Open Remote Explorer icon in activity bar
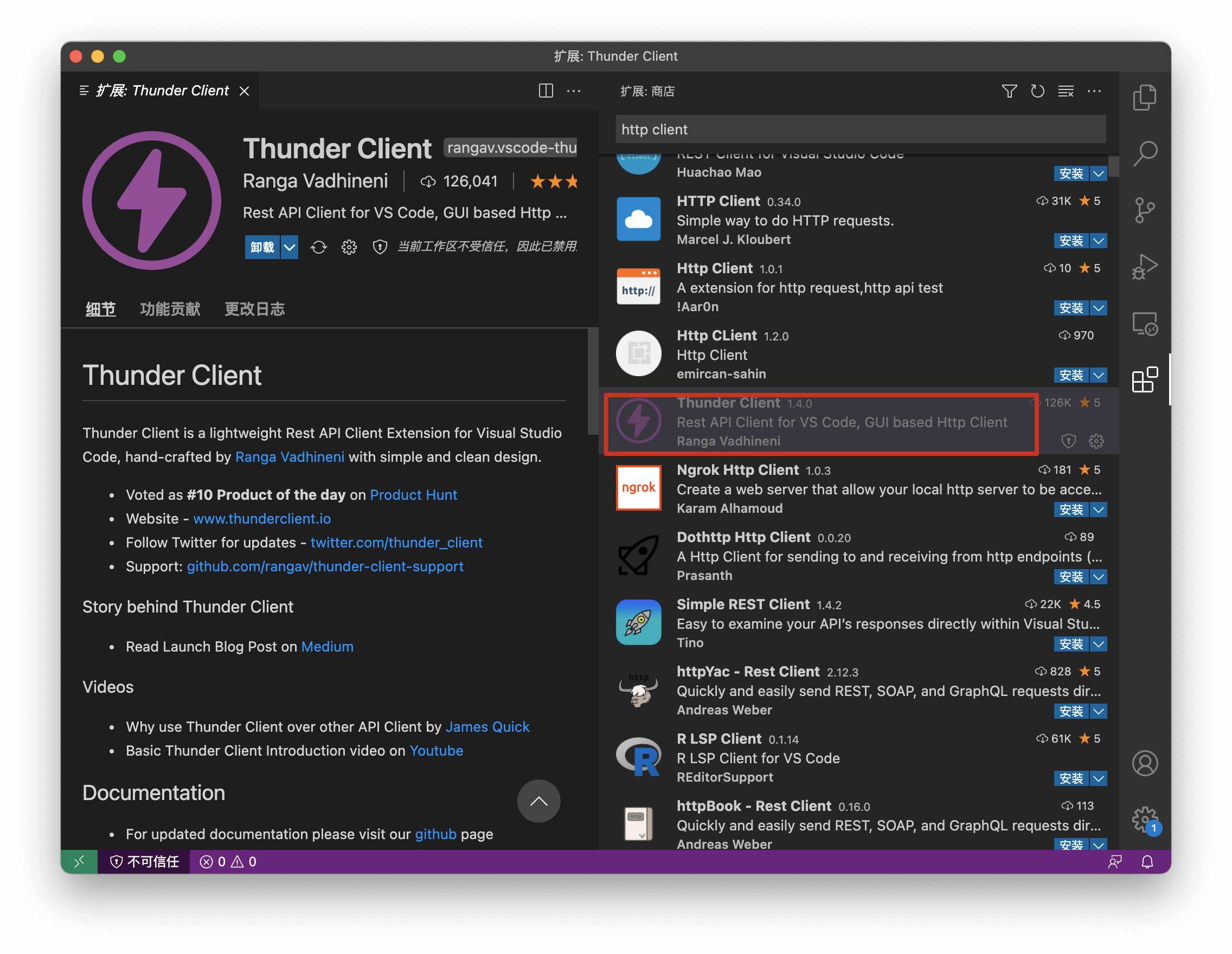The height and width of the screenshot is (954, 1232). pyautogui.click(x=1144, y=324)
